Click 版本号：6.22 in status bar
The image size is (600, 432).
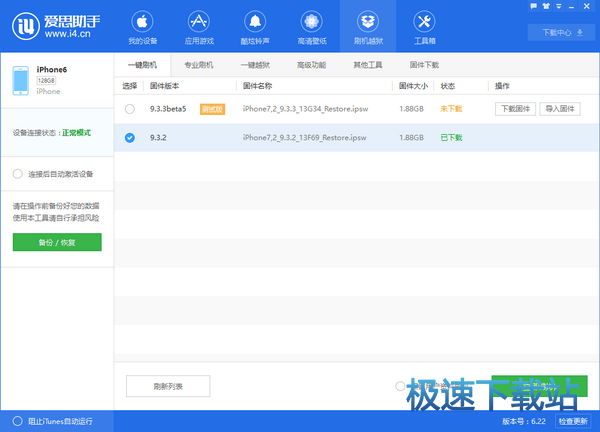524,421
